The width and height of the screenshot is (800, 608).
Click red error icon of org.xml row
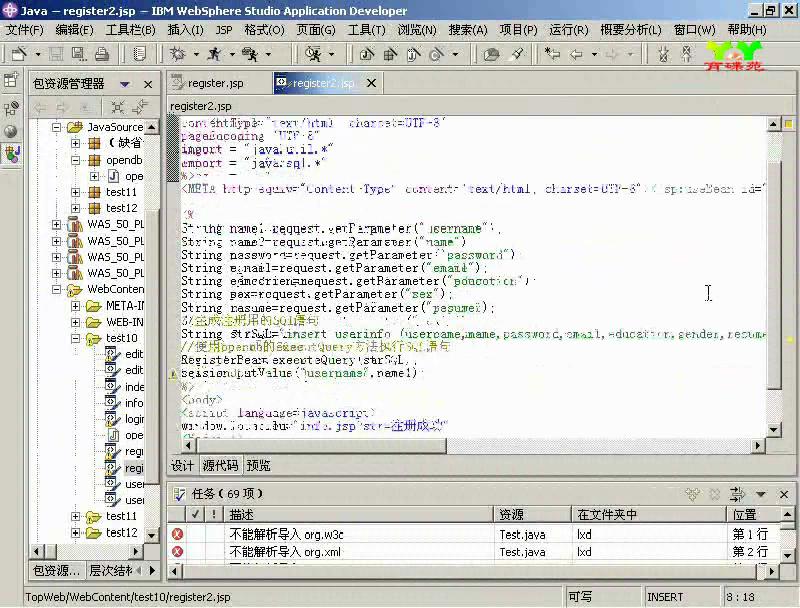(x=178, y=551)
